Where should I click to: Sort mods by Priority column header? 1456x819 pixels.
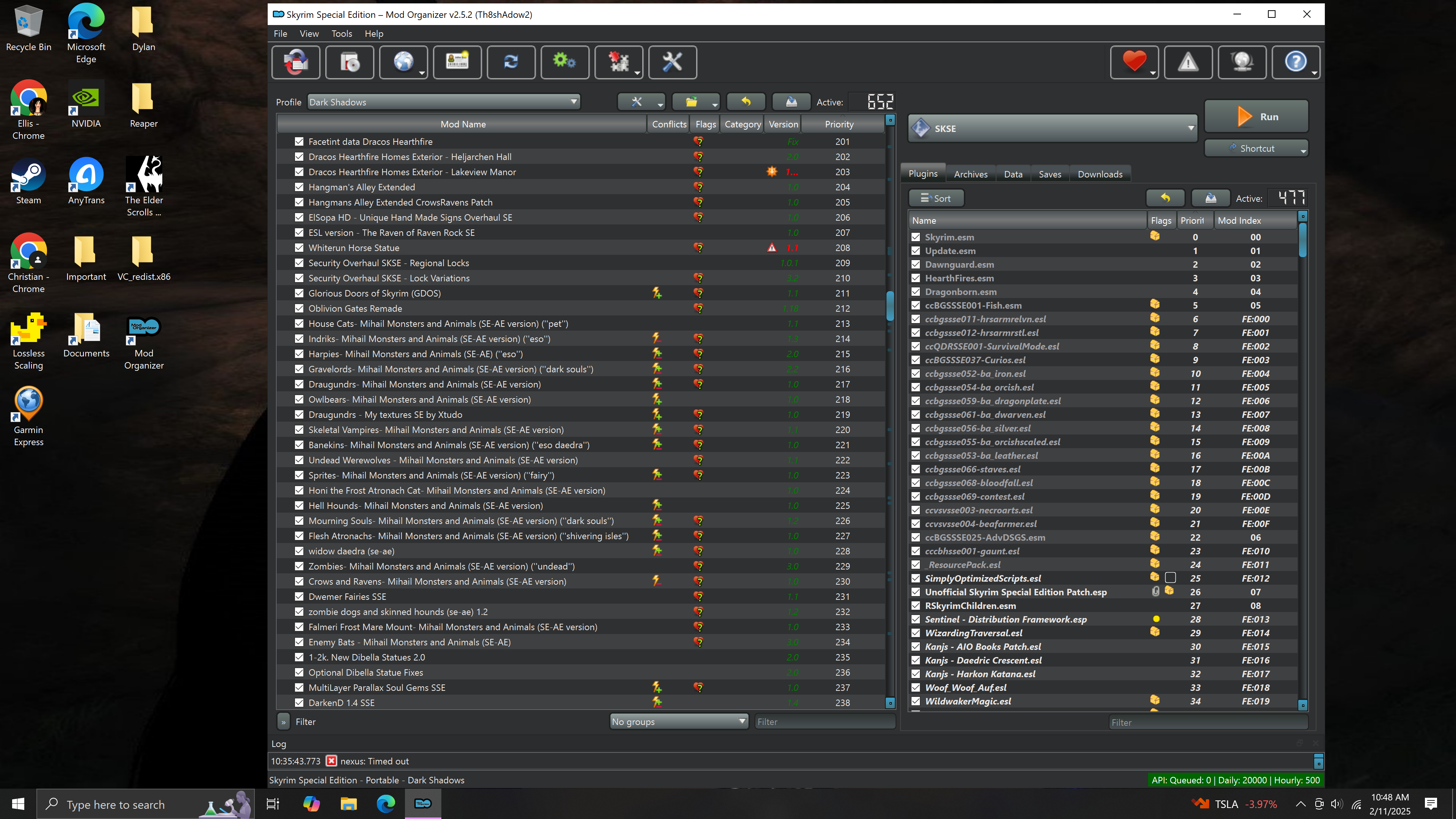click(x=843, y=124)
